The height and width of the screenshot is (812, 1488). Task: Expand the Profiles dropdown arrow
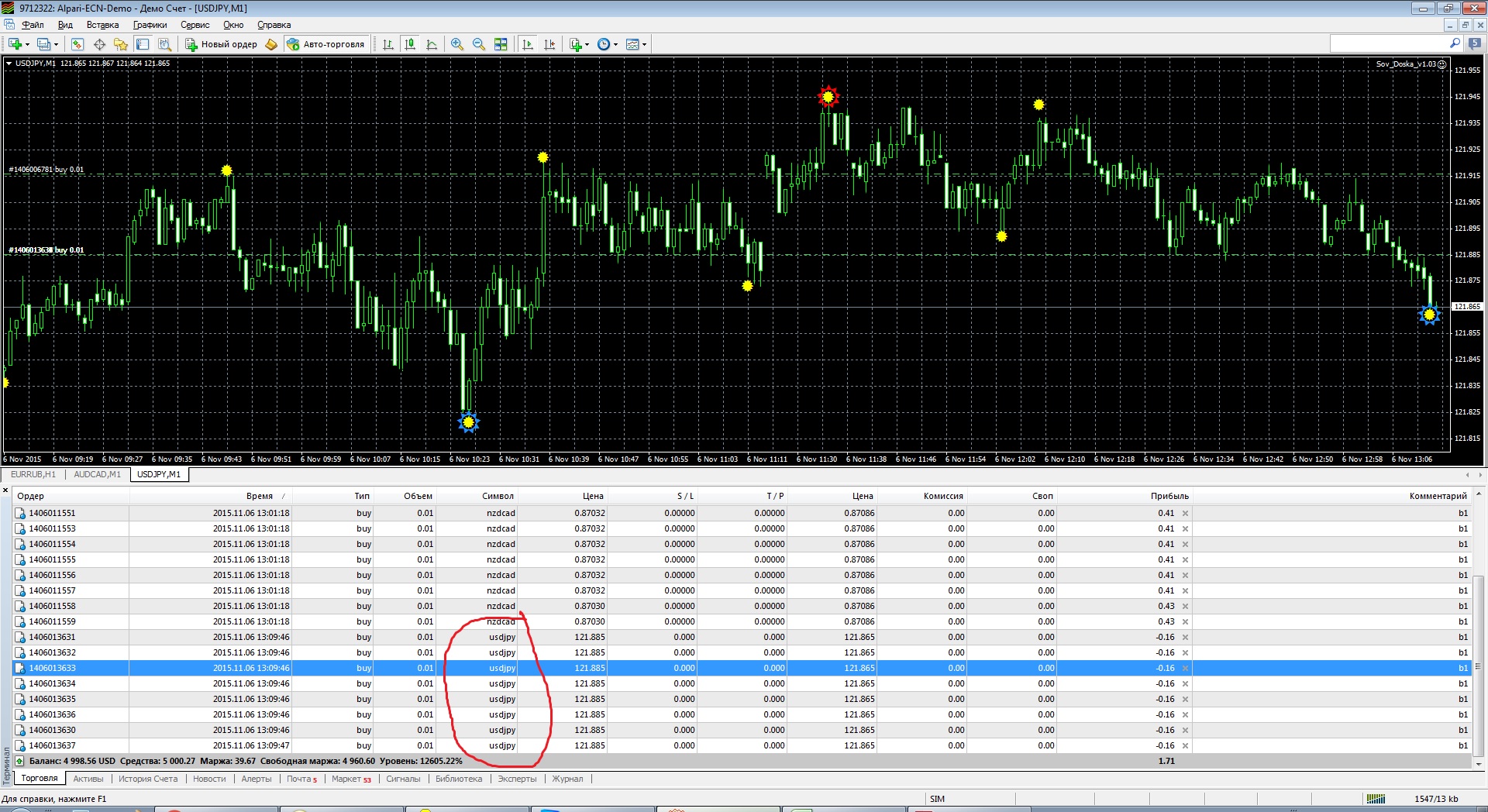click(x=57, y=44)
